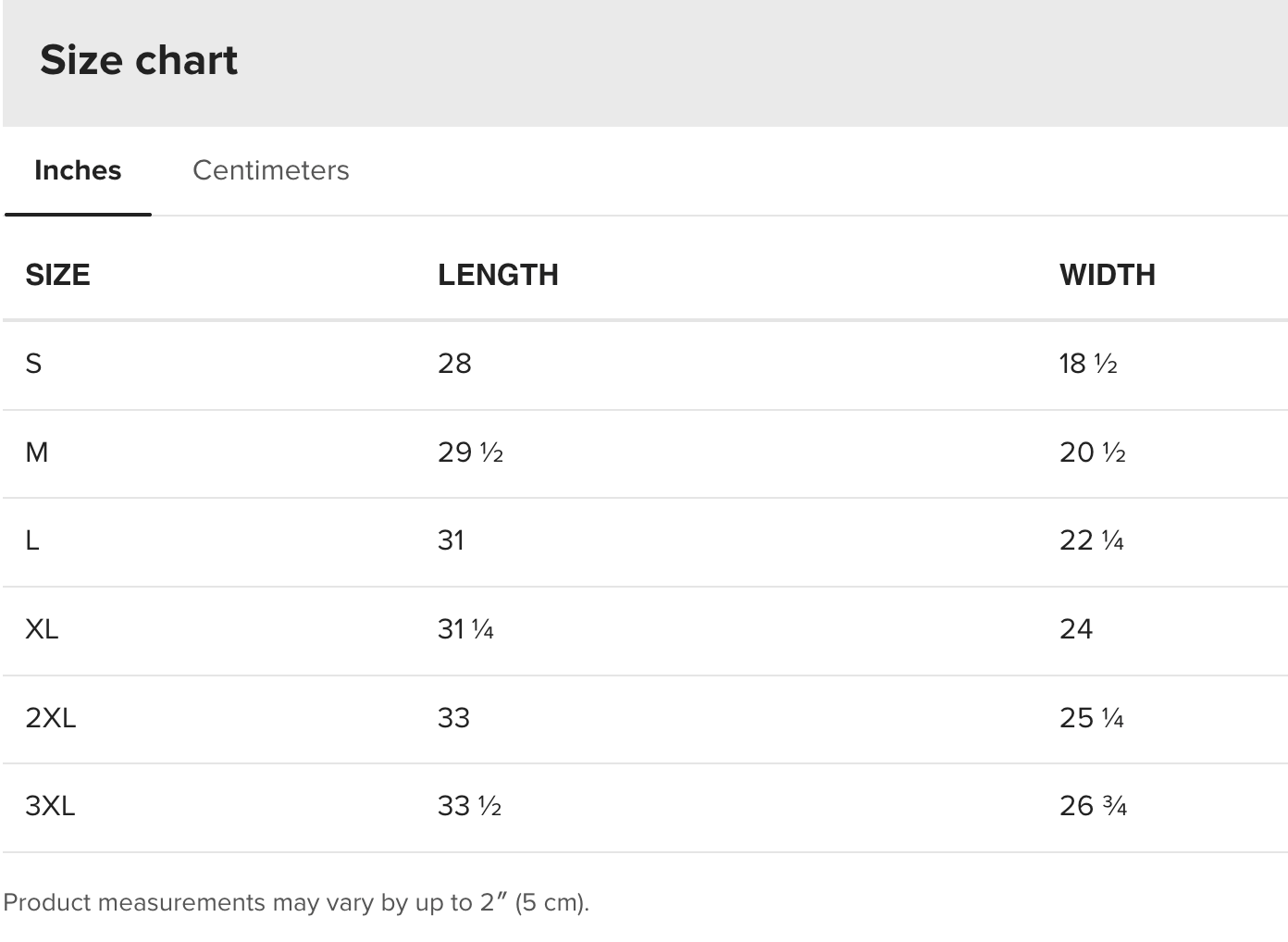The image size is (1288, 942).
Task: Select the 2XL size row label
Action: click(51, 718)
